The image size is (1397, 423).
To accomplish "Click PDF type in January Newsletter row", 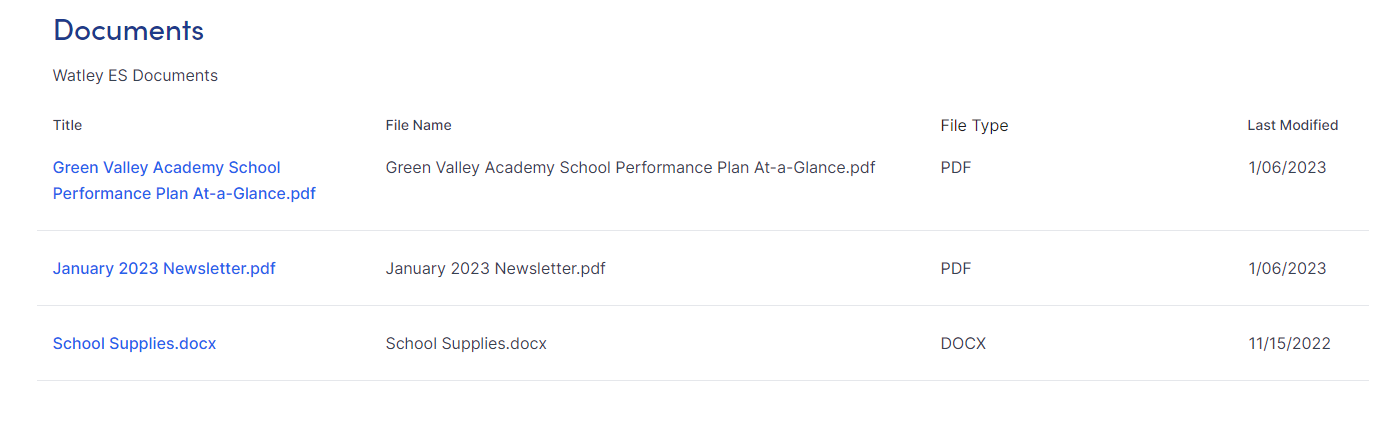I will tap(955, 268).
